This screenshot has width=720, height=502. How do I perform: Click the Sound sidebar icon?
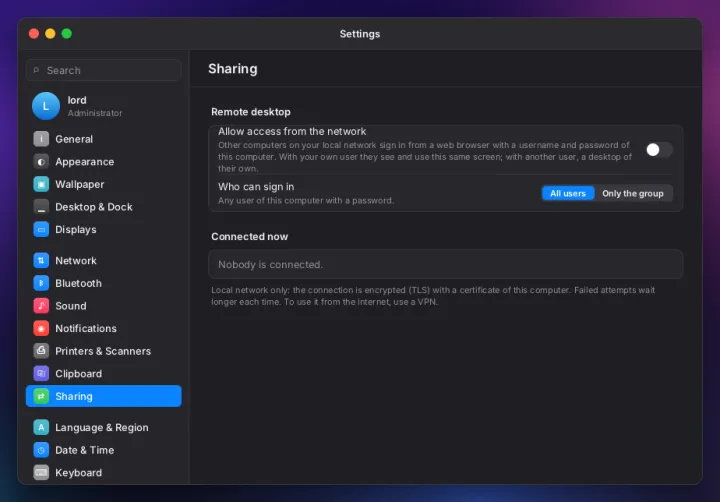coord(41,305)
